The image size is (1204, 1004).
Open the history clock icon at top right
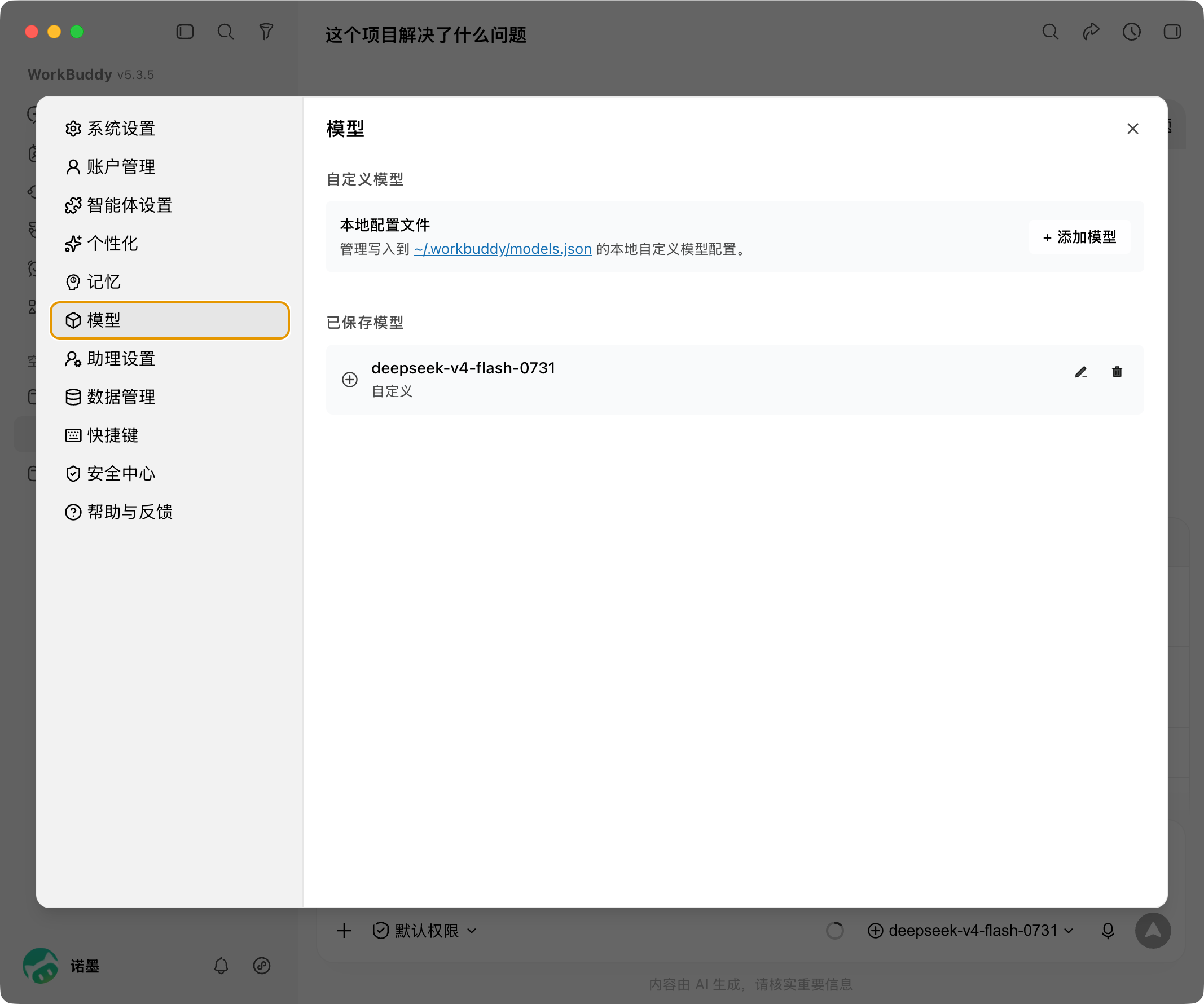1131,32
